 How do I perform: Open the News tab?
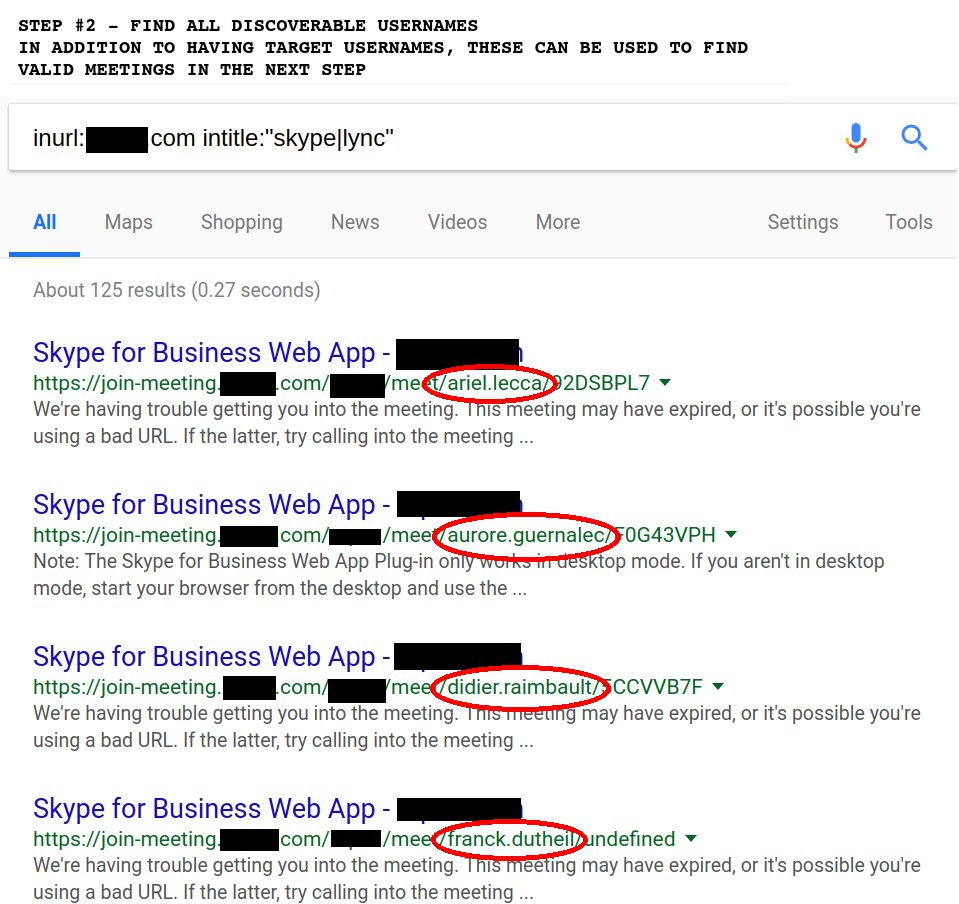(x=355, y=222)
